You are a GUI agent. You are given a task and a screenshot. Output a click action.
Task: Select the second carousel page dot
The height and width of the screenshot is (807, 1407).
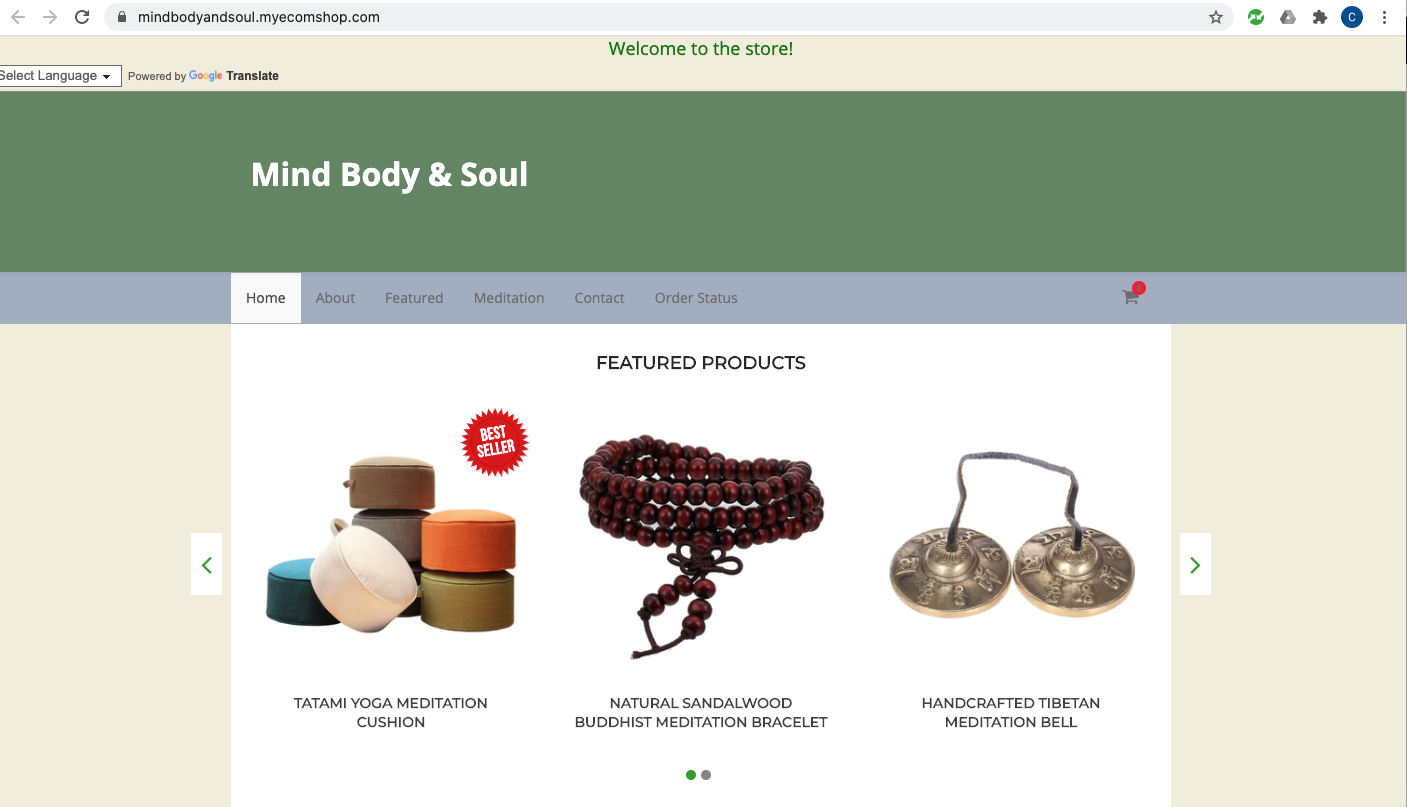point(706,775)
